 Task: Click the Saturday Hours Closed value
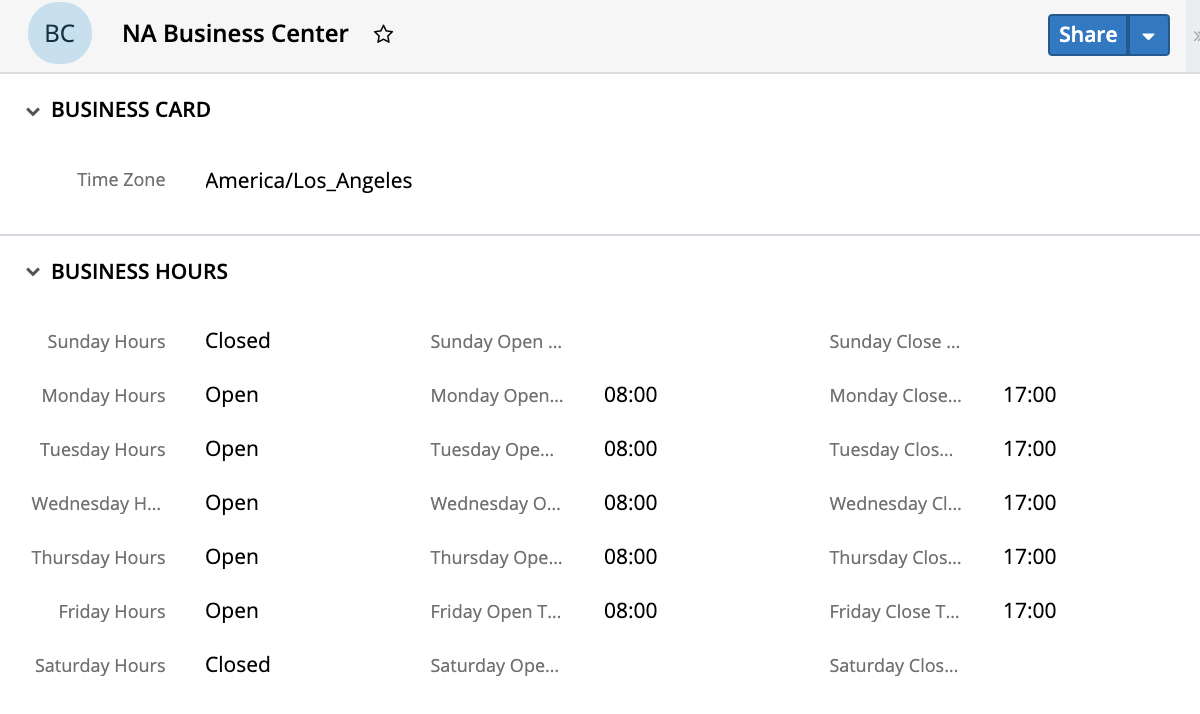tap(238, 665)
